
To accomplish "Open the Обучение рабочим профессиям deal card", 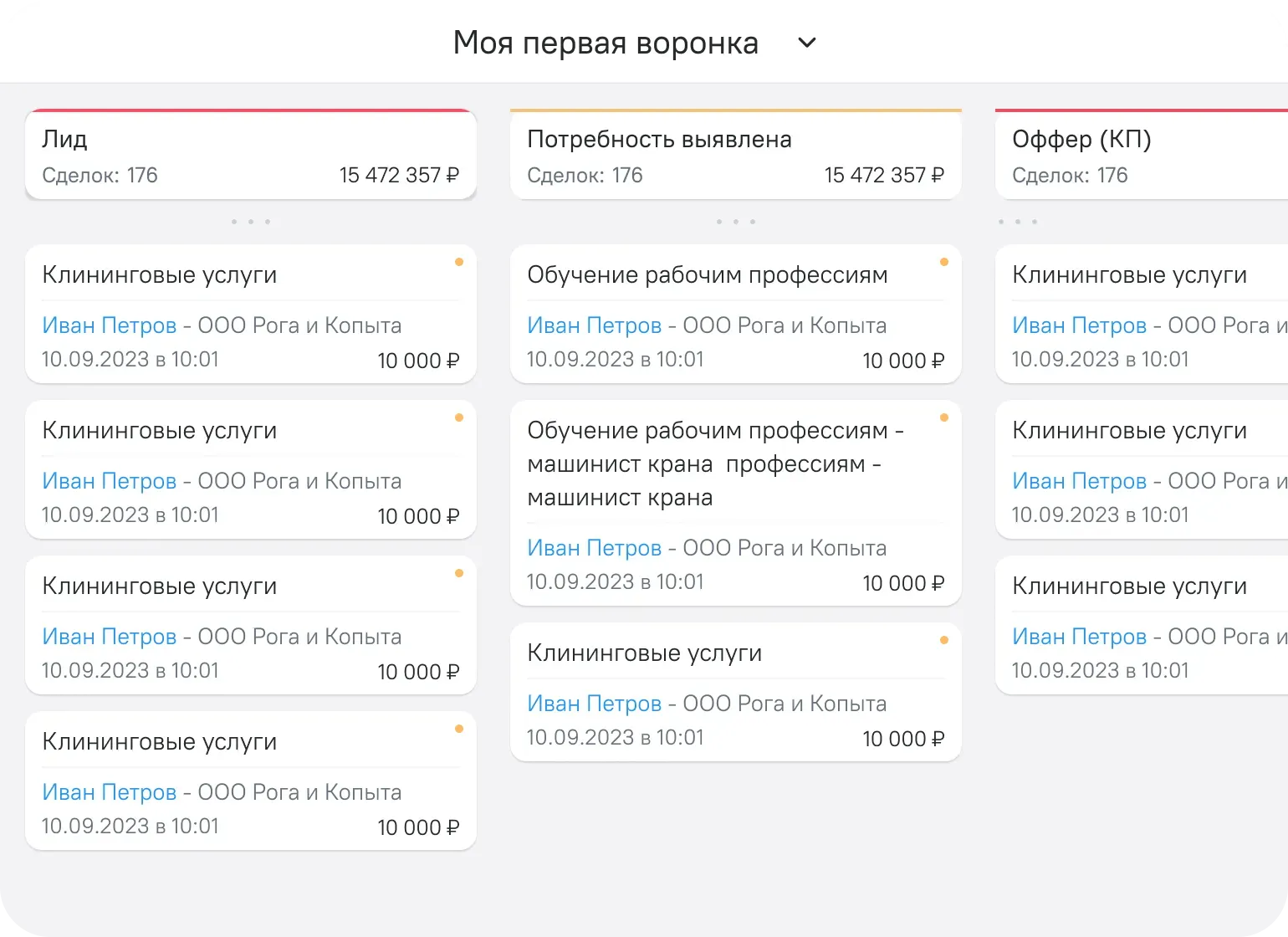I will tap(708, 274).
